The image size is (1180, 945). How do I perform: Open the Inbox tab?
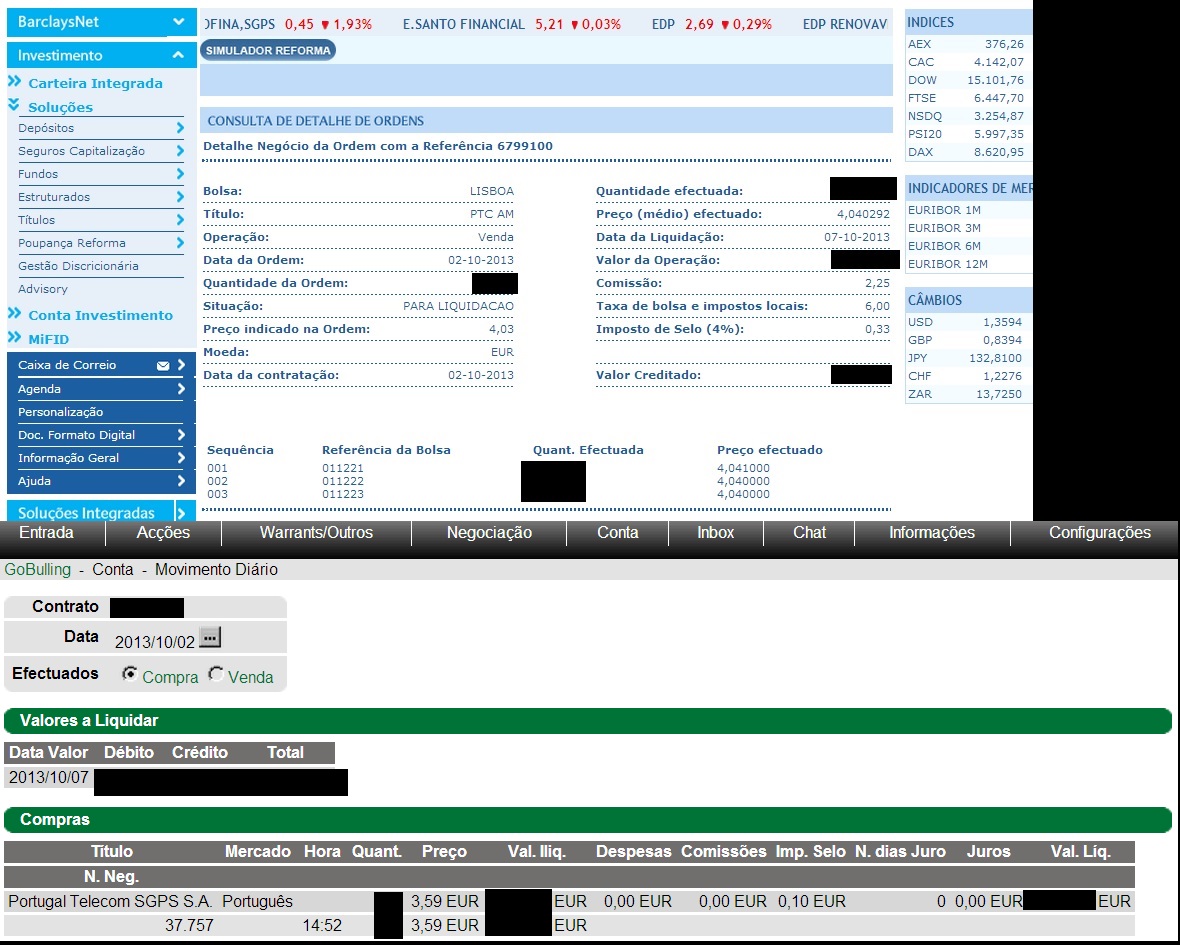point(716,533)
